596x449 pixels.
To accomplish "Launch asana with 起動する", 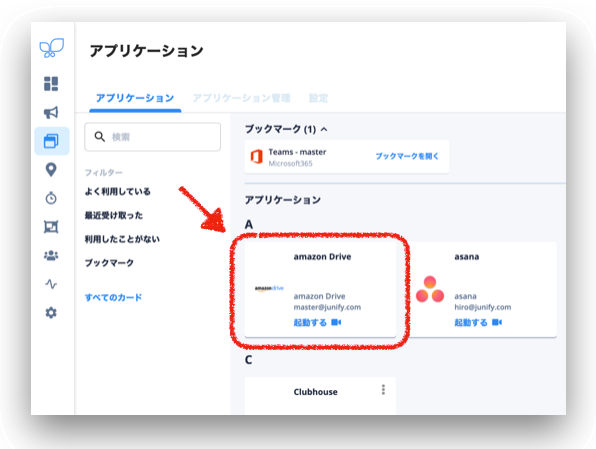I will coord(471,322).
